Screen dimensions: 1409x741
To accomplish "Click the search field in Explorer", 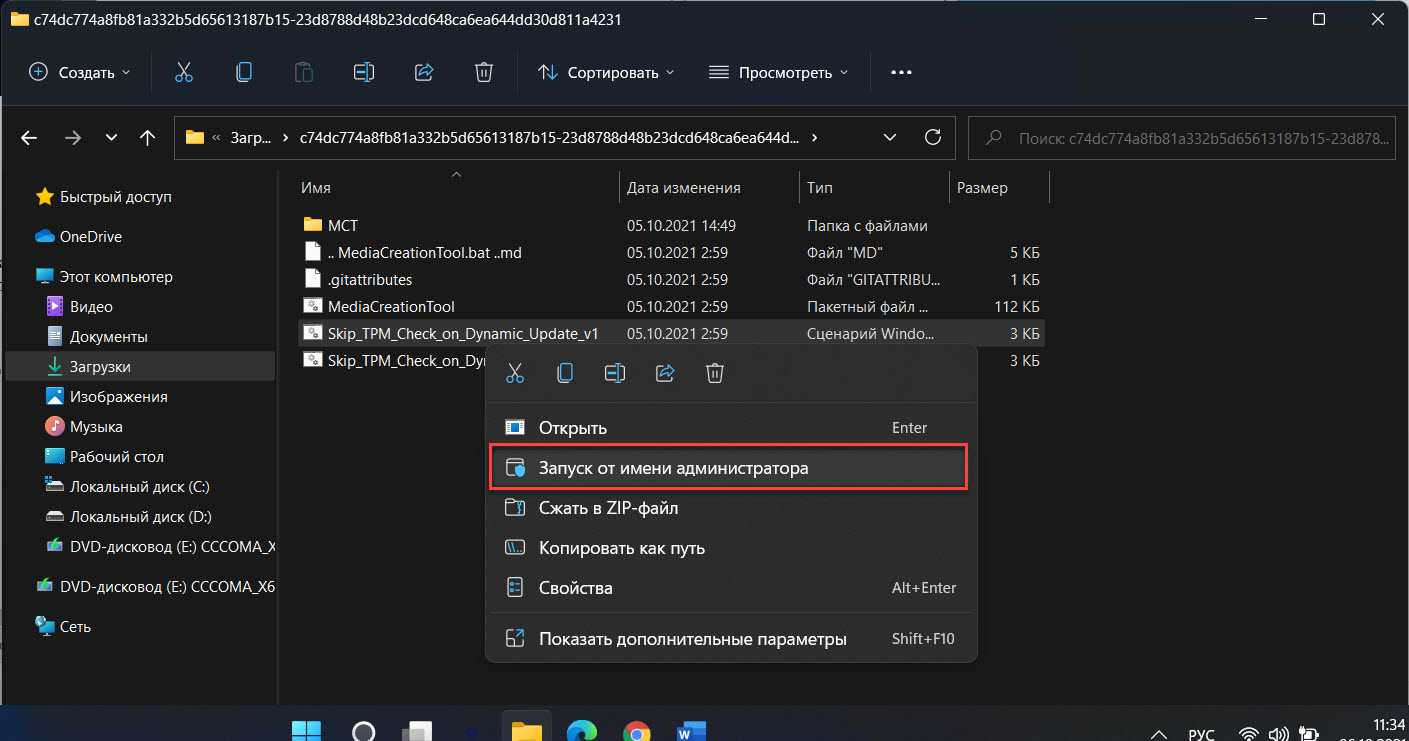I will click(1190, 138).
